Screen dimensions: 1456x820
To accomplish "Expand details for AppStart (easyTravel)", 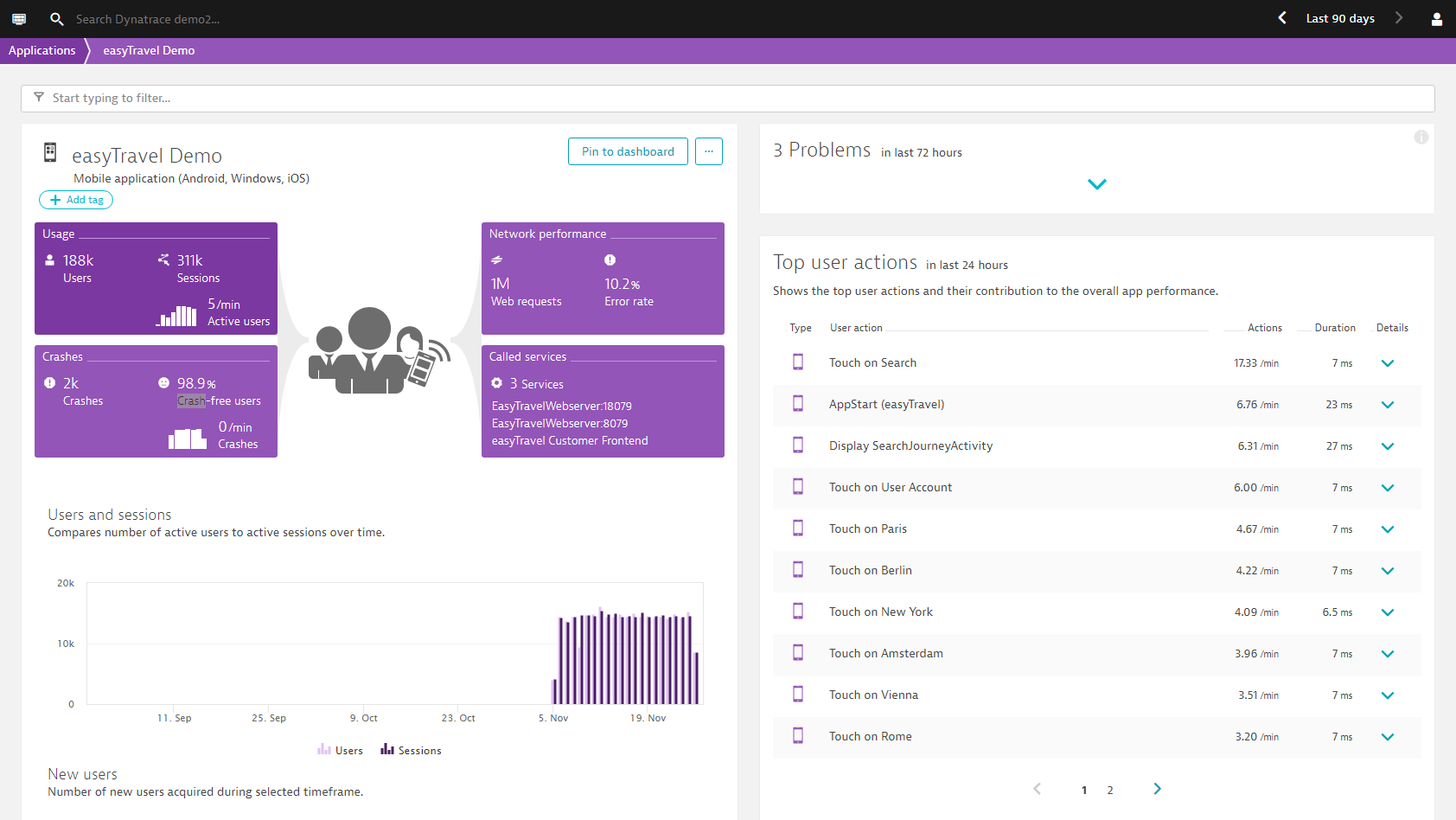I will 1388,405.
